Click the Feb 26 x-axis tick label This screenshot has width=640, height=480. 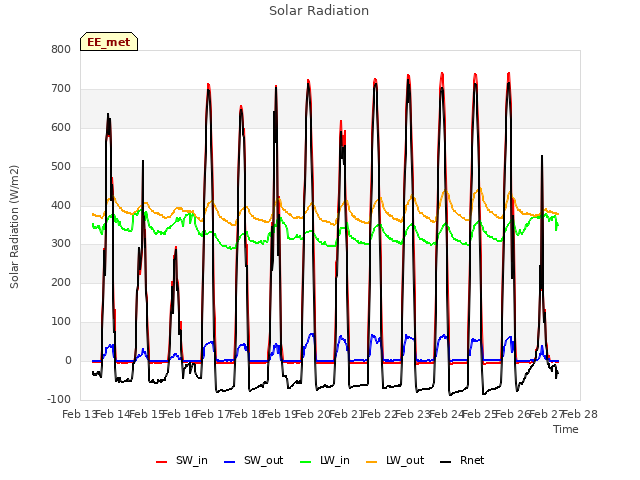(513, 415)
